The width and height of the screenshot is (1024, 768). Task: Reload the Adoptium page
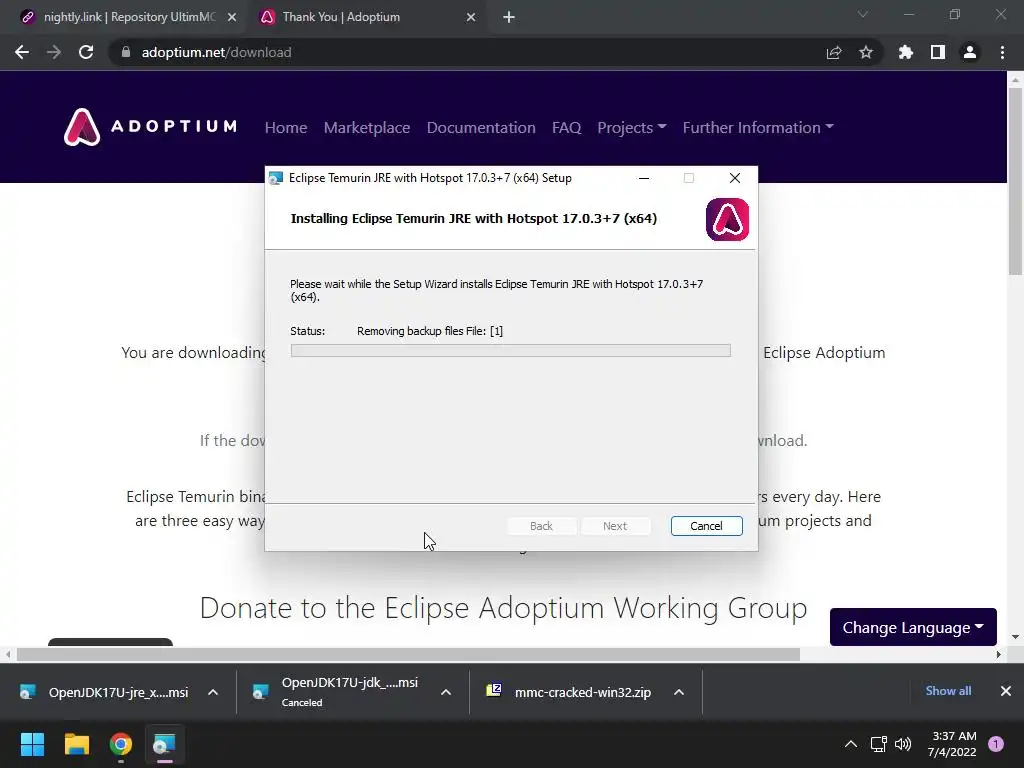coord(86,52)
